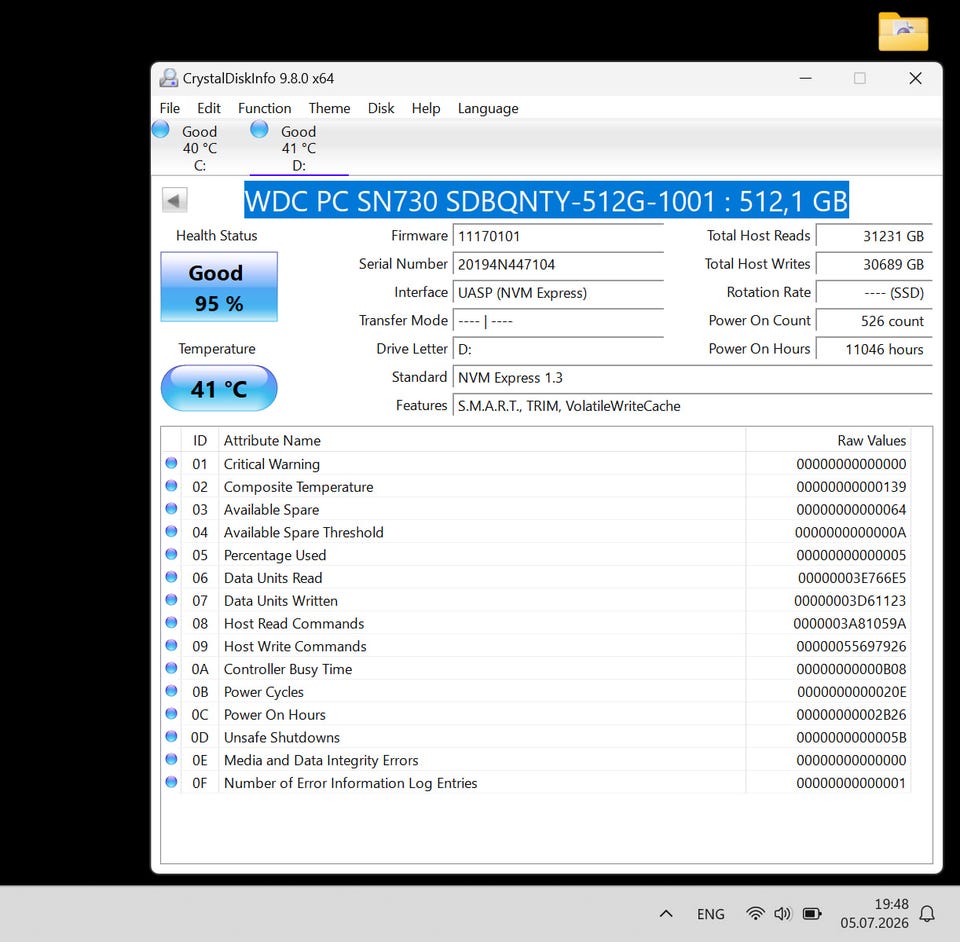Click the 41 °C temperature button
Image resolution: width=960 pixels, height=942 pixels.
tap(219, 388)
